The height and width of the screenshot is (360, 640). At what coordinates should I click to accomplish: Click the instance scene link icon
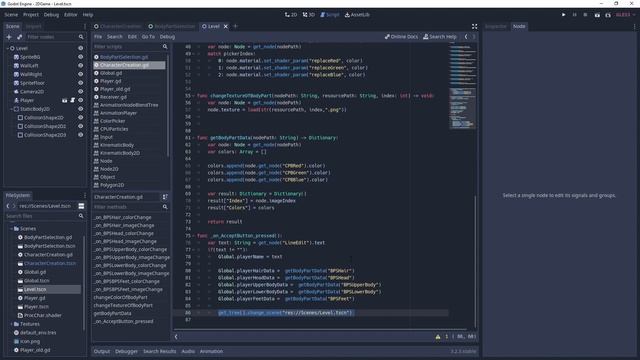click(19, 37)
